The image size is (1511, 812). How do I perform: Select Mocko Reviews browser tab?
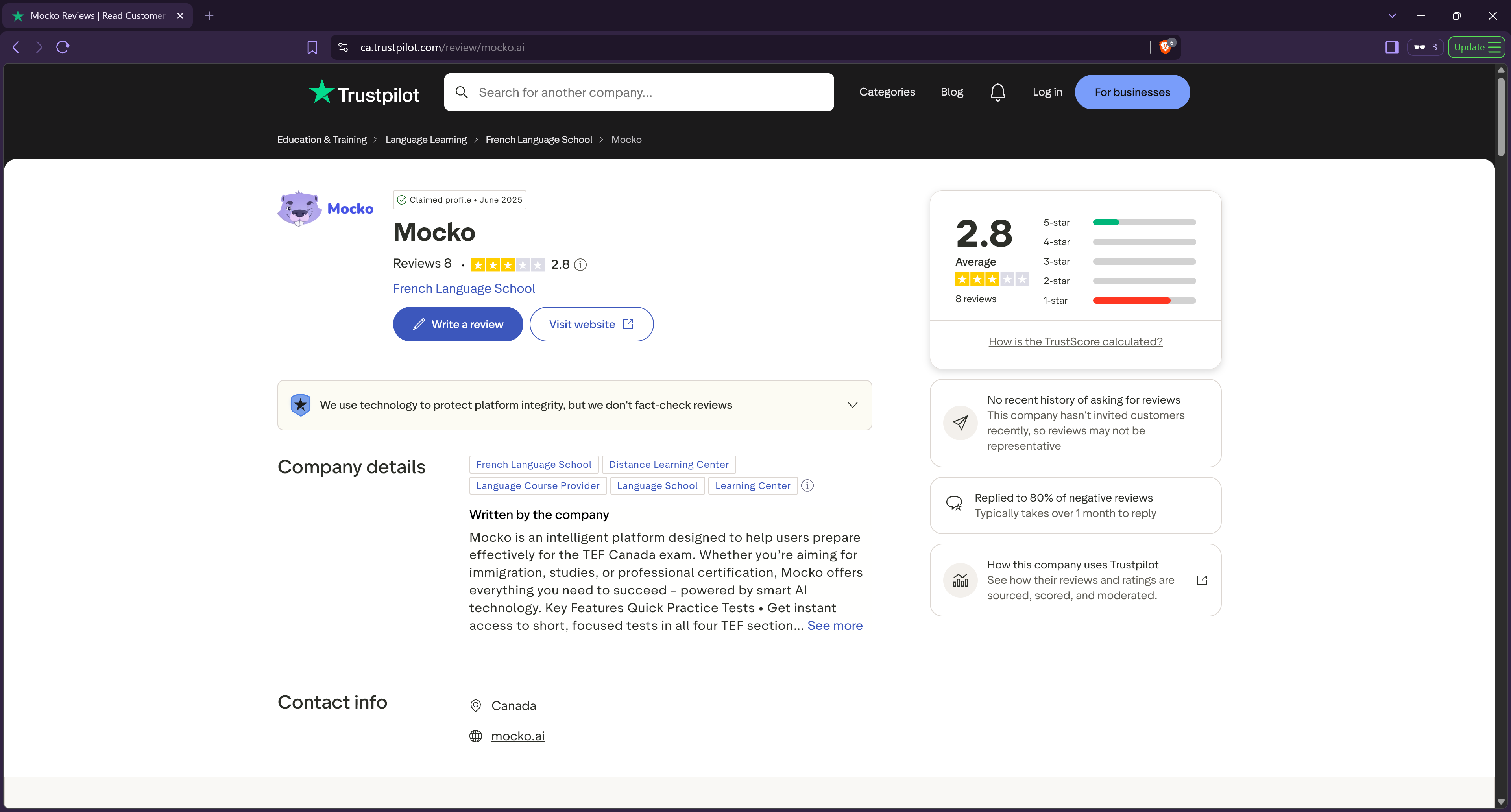(98, 16)
